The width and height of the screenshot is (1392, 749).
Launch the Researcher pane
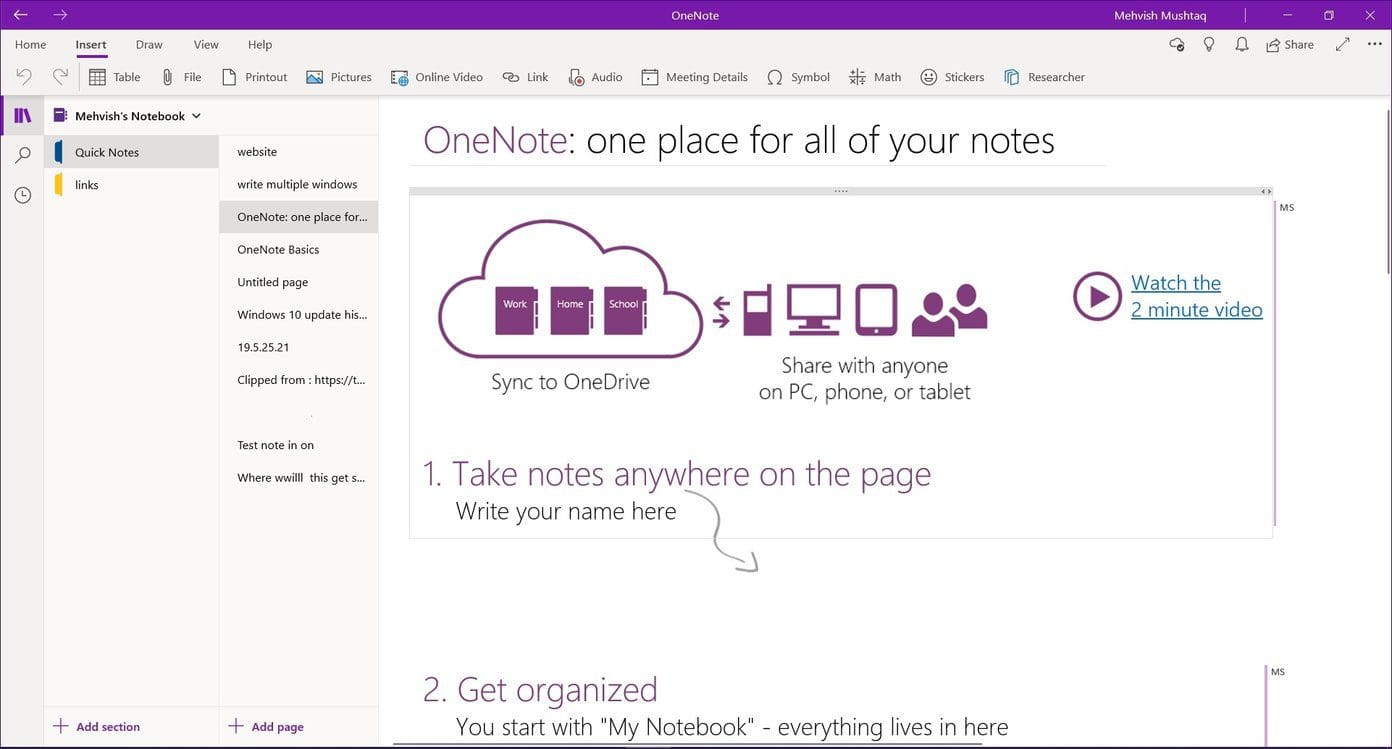pos(1043,76)
